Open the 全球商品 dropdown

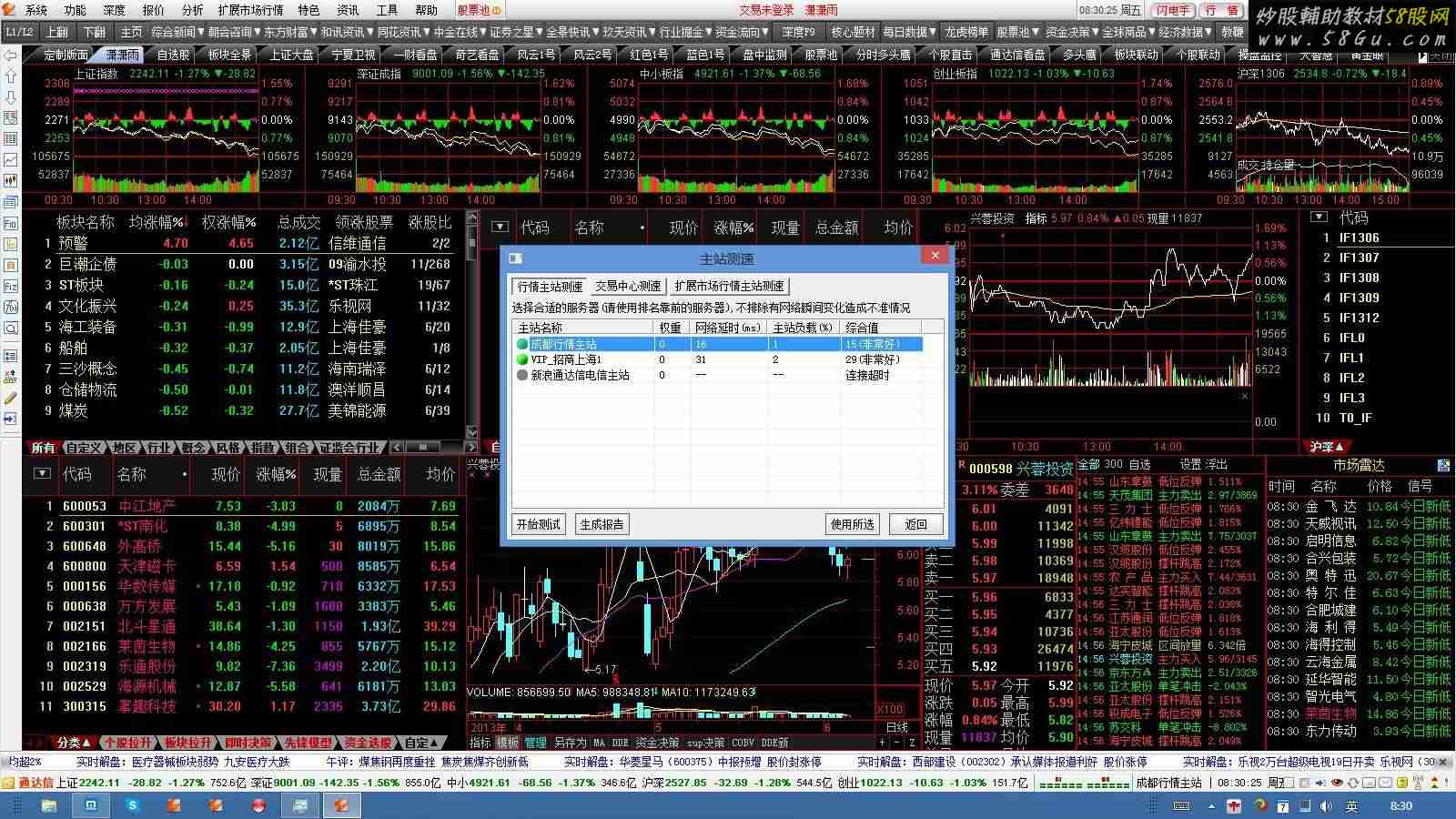click(1129, 32)
